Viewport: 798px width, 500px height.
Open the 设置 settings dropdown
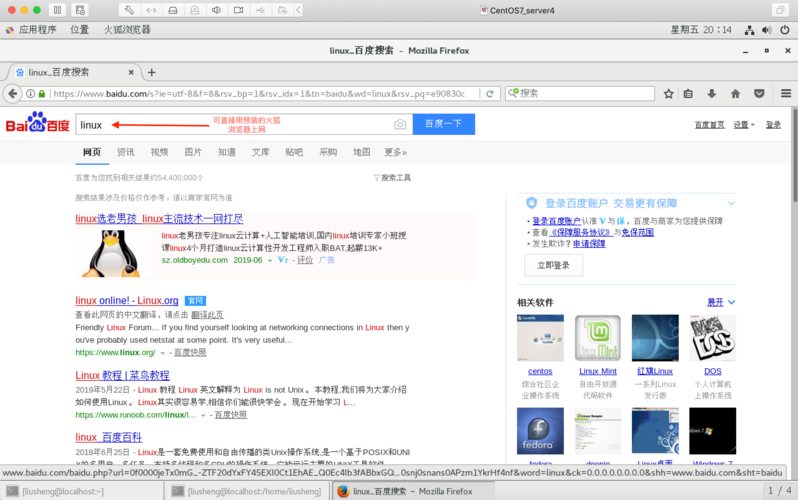tap(744, 125)
